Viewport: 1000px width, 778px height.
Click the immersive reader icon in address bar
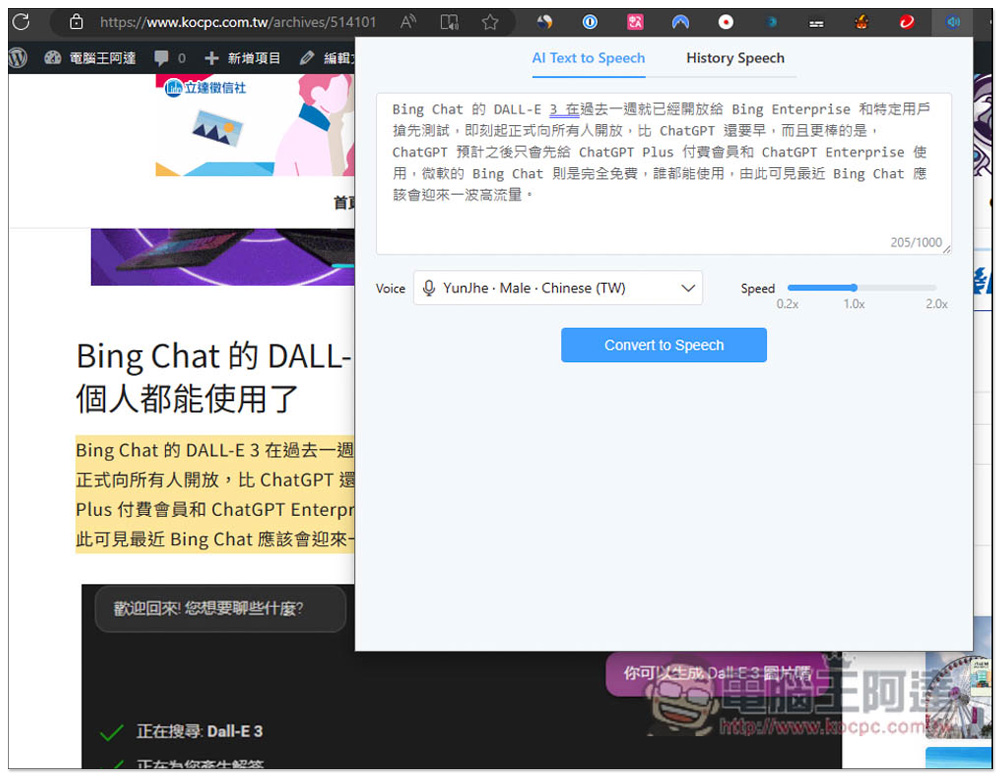(x=450, y=21)
